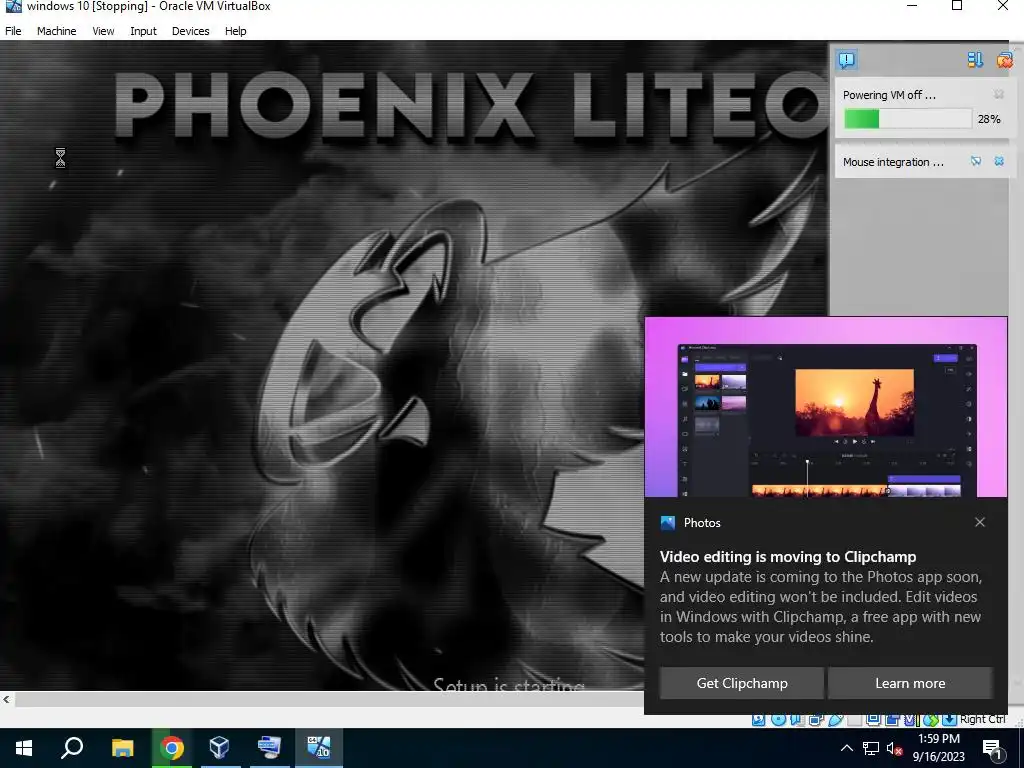1024x768 pixels.
Task: Open the computer monitor app on taskbar
Action: [269, 748]
